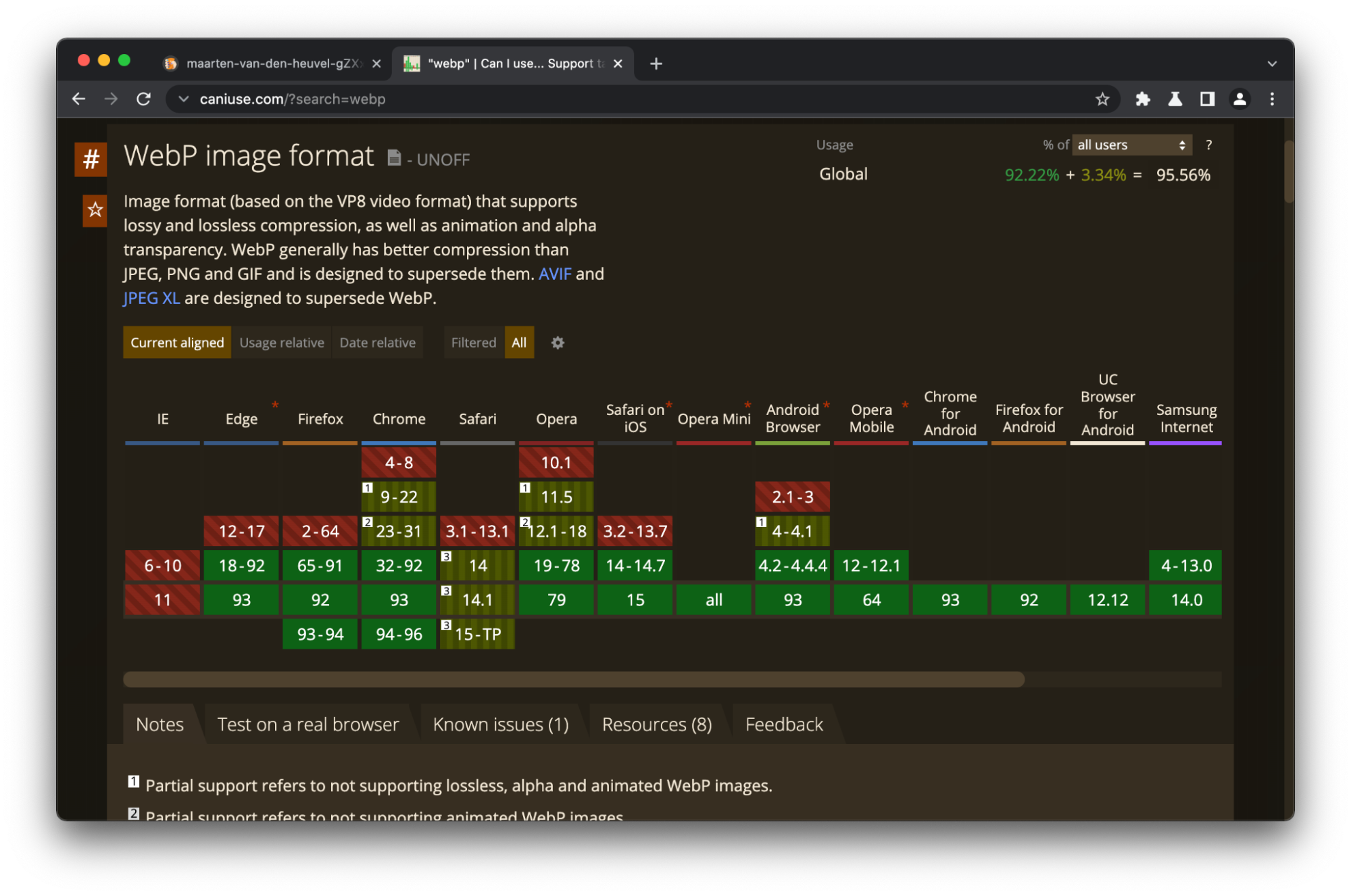Image resolution: width=1351 pixels, height=896 pixels.
Task: Follow the JPEG XL link
Action: point(151,298)
